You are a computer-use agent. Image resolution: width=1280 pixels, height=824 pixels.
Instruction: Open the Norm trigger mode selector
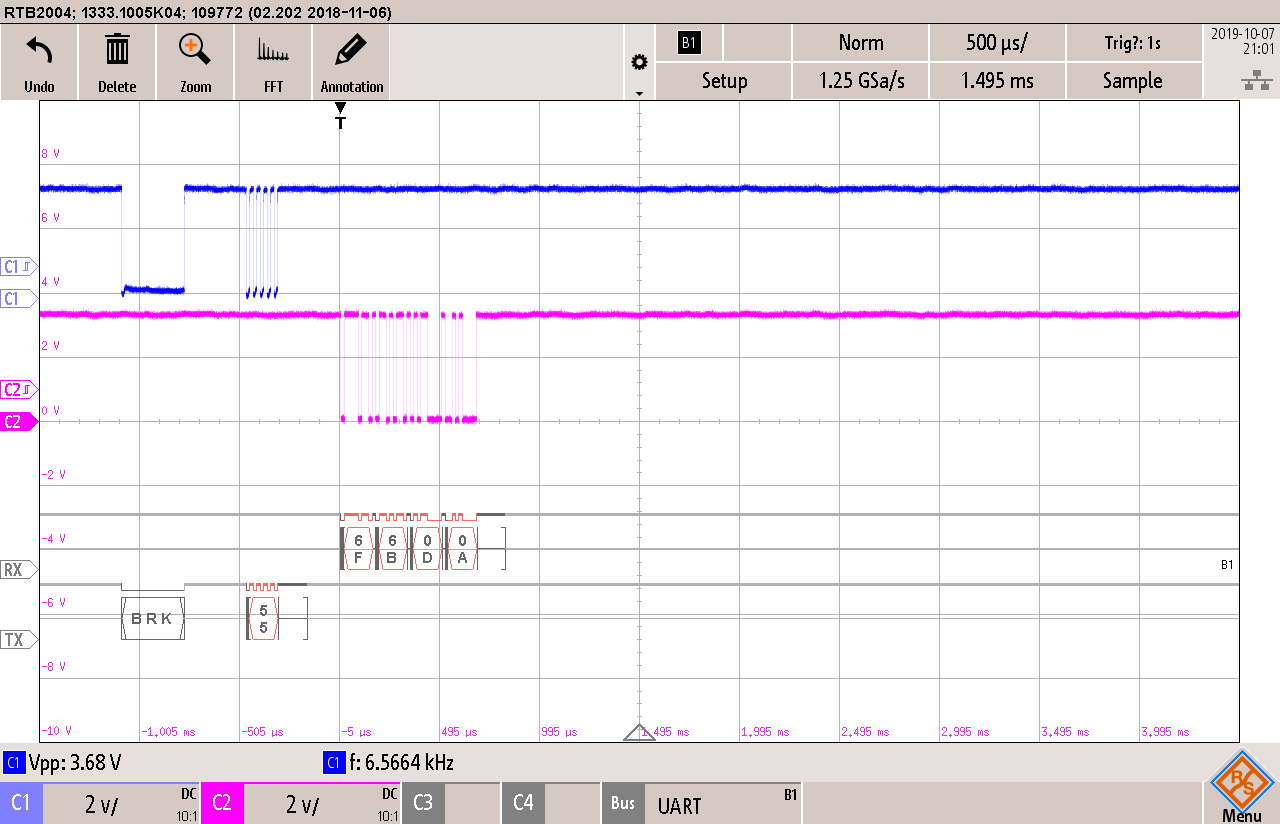tap(860, 43)
